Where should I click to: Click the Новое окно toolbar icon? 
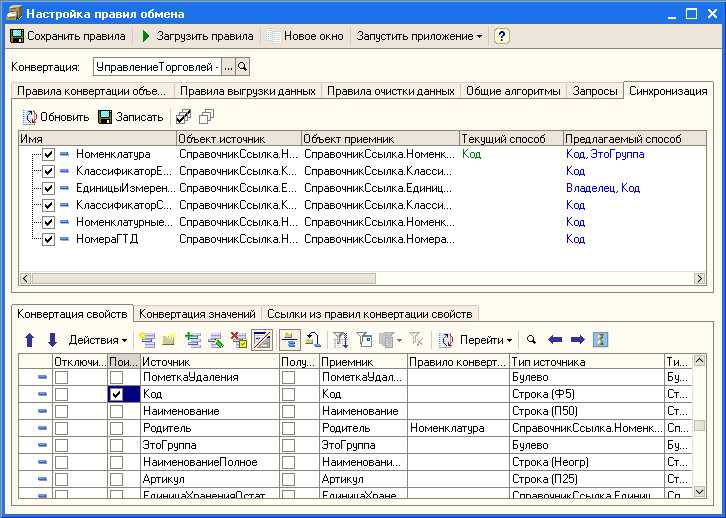[x=274, y=36]
